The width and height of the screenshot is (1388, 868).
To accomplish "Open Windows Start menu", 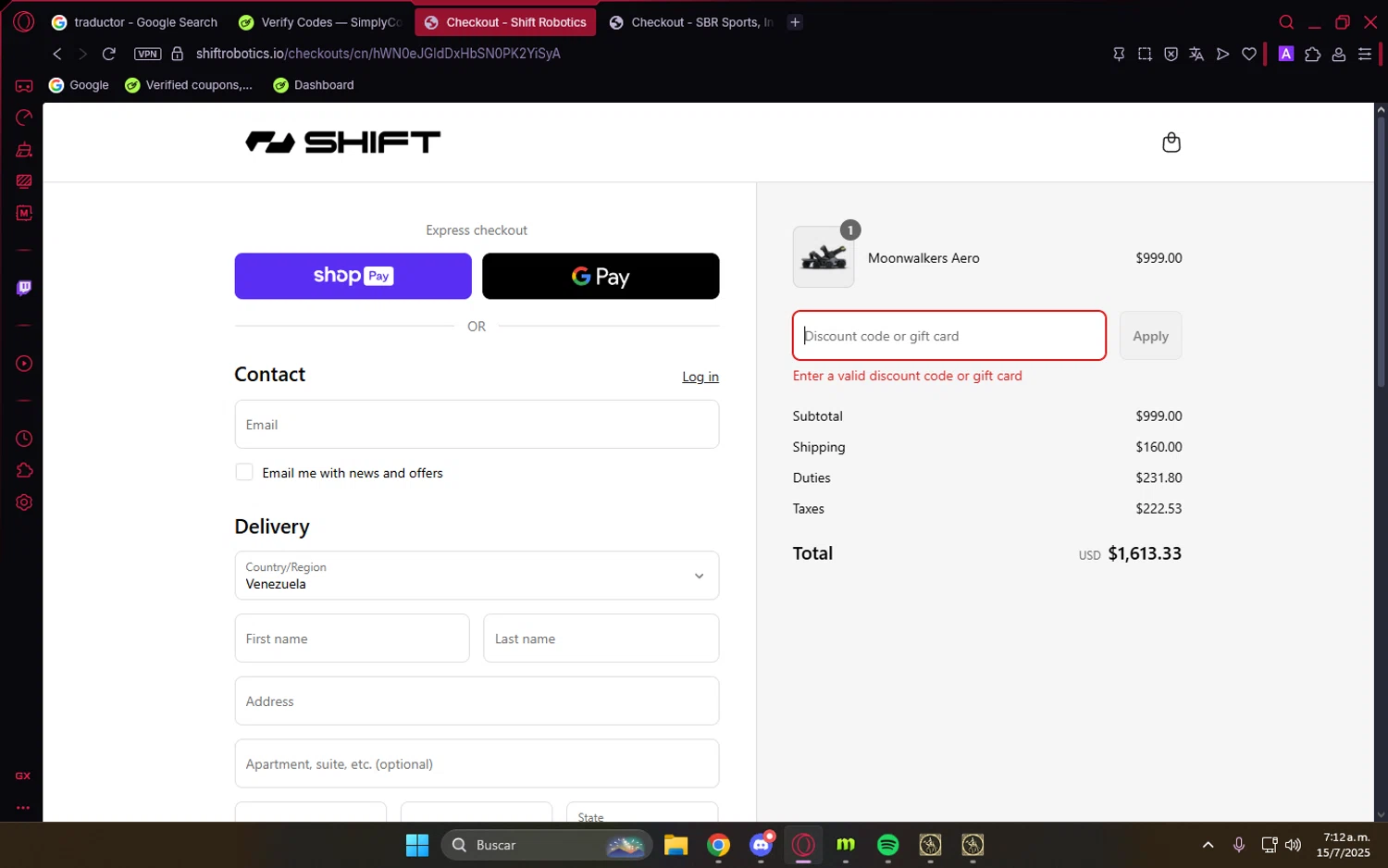I will point(417,845).
